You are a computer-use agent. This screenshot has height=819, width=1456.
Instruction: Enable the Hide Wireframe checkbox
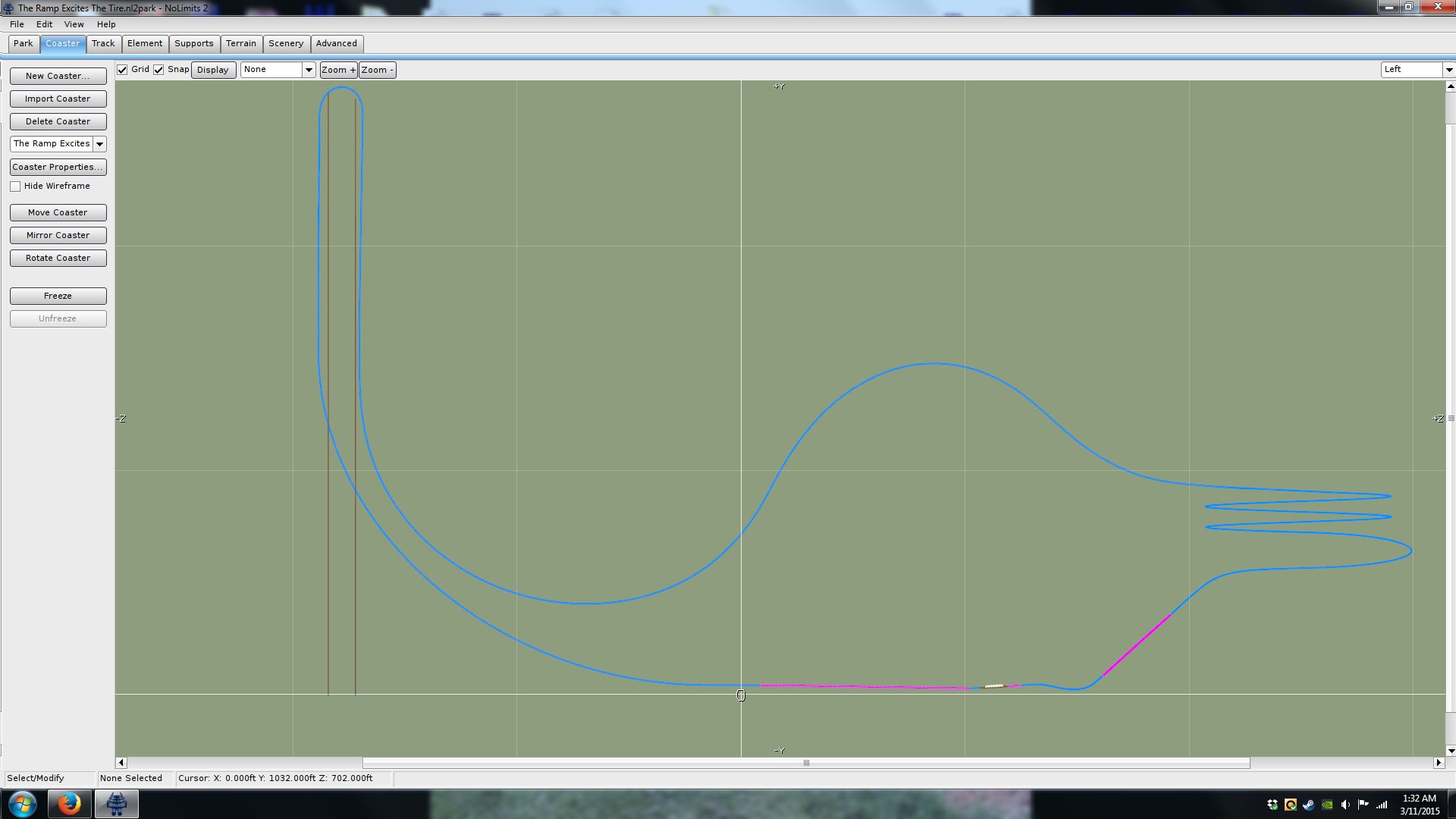pos(15,187)
